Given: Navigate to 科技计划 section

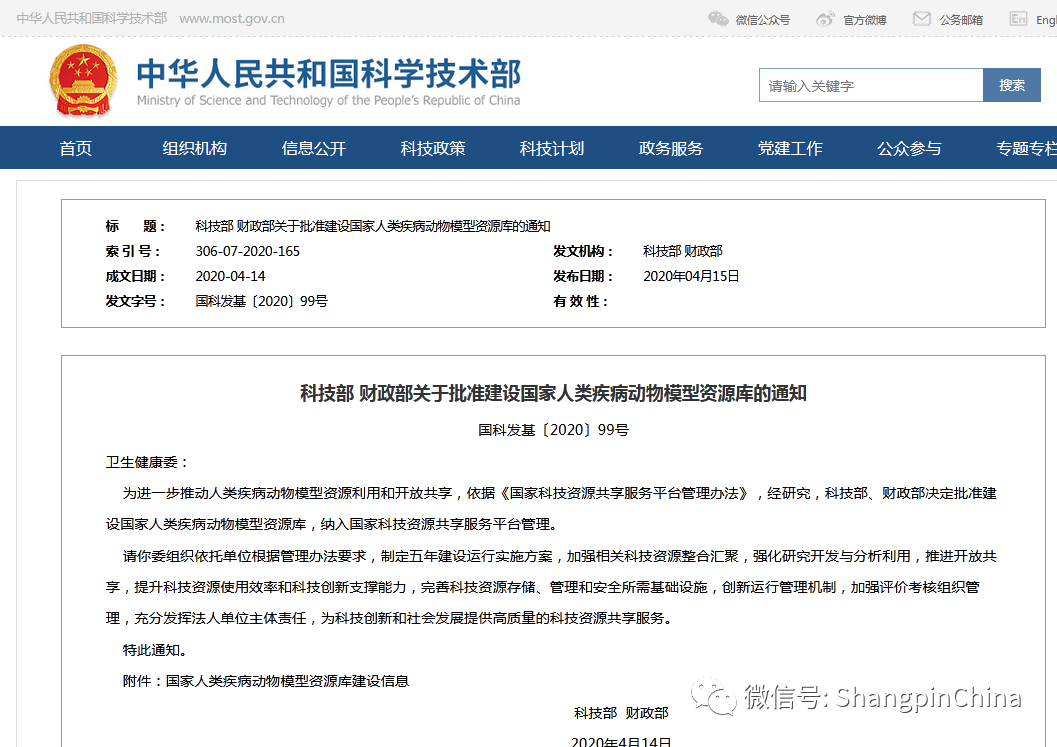Looking at the screenshot, I should pos(552,148).
